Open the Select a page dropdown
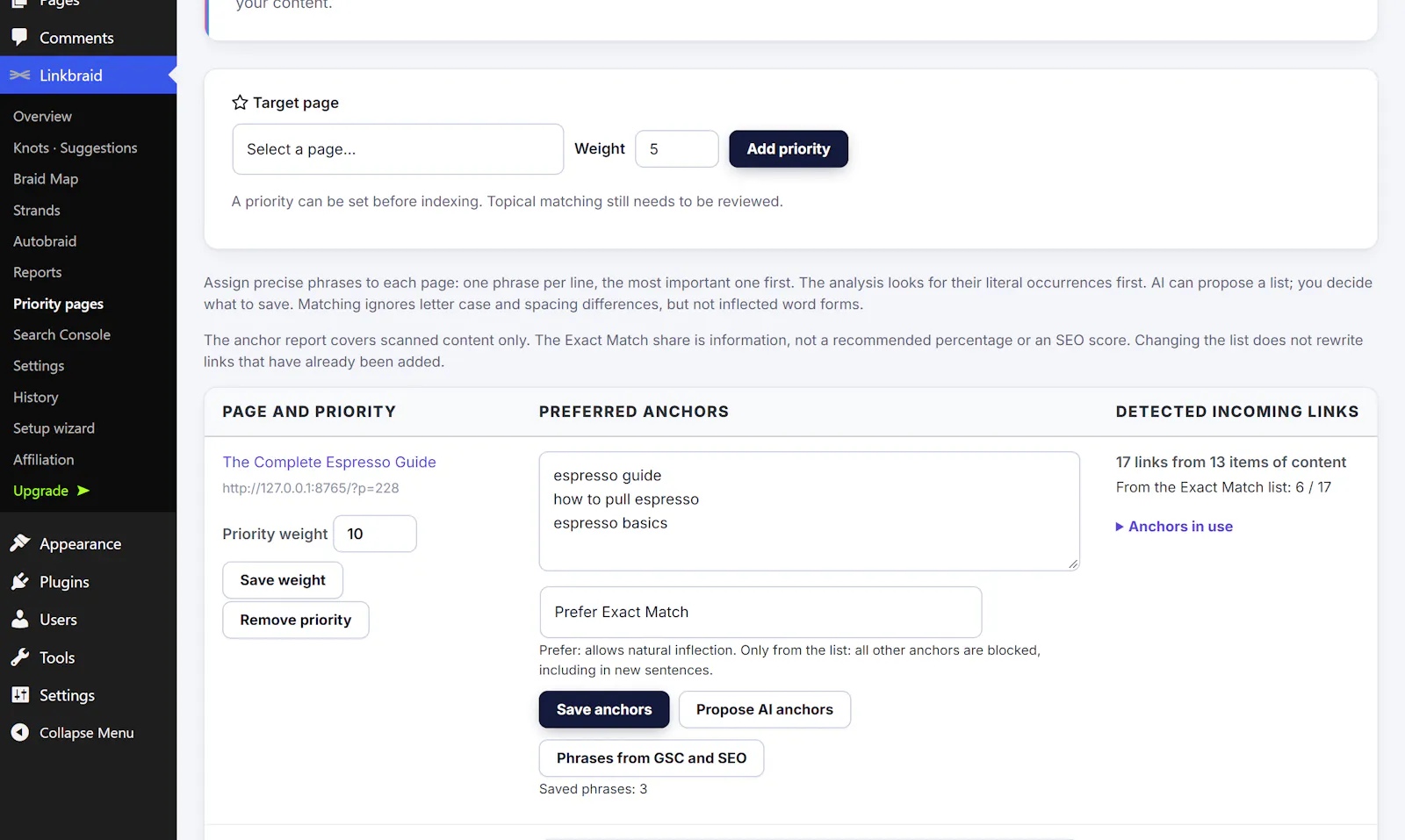 (x=398, y=149)
